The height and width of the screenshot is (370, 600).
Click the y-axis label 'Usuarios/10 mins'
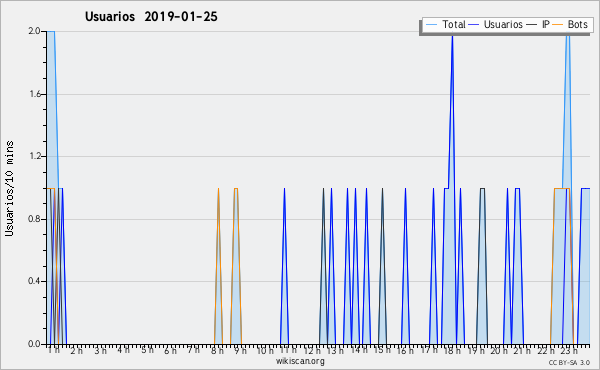click(9, 189)
